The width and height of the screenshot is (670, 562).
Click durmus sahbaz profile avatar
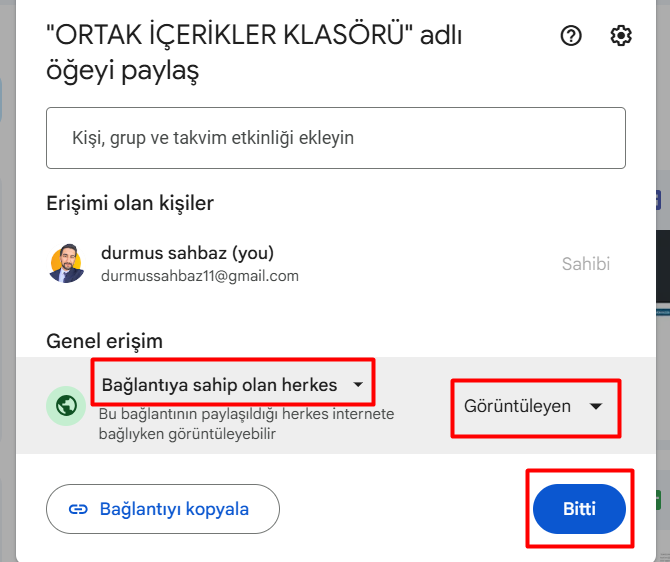pos(66,263)
